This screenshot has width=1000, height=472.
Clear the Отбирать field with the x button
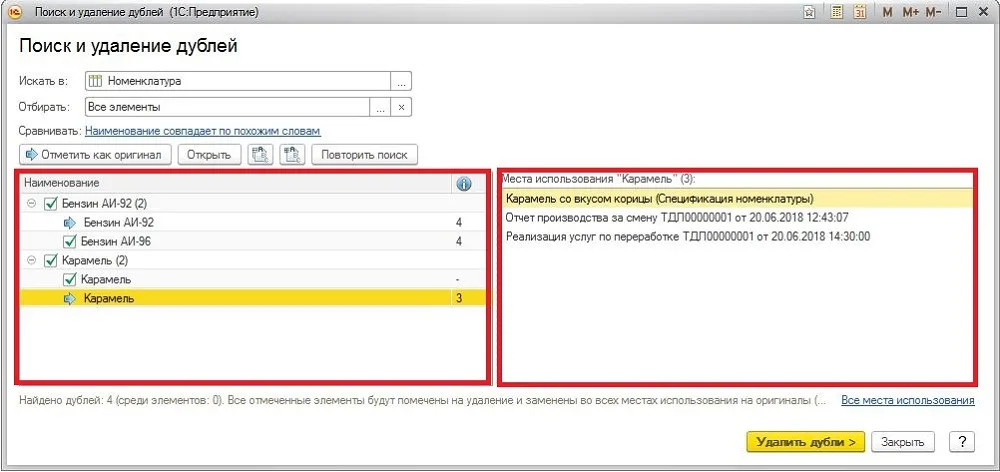coord(401,107)
